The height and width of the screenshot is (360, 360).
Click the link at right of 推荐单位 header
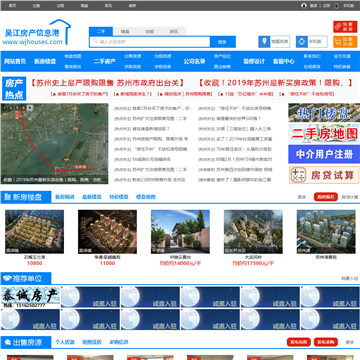click(x=350, y=278)
